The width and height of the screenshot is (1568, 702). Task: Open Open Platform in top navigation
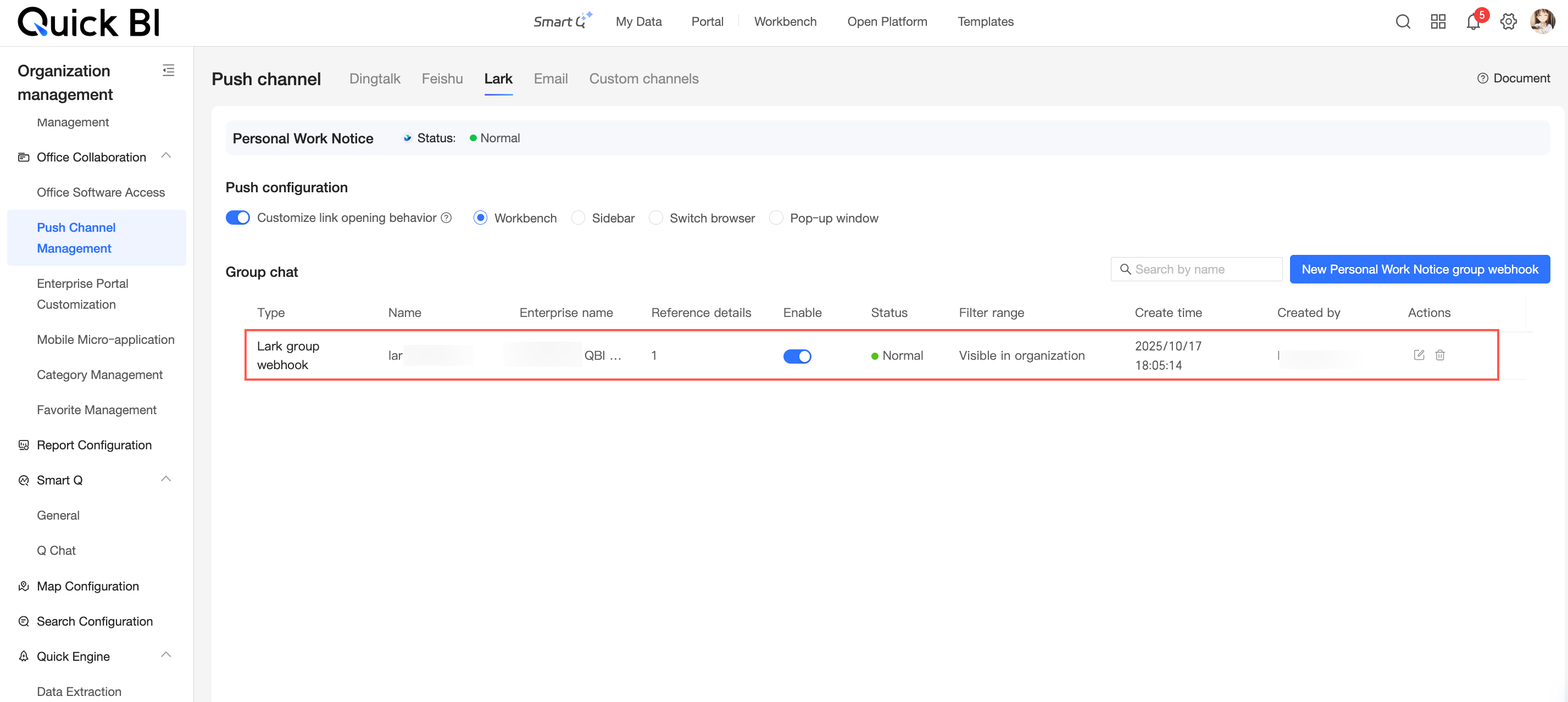887,22
